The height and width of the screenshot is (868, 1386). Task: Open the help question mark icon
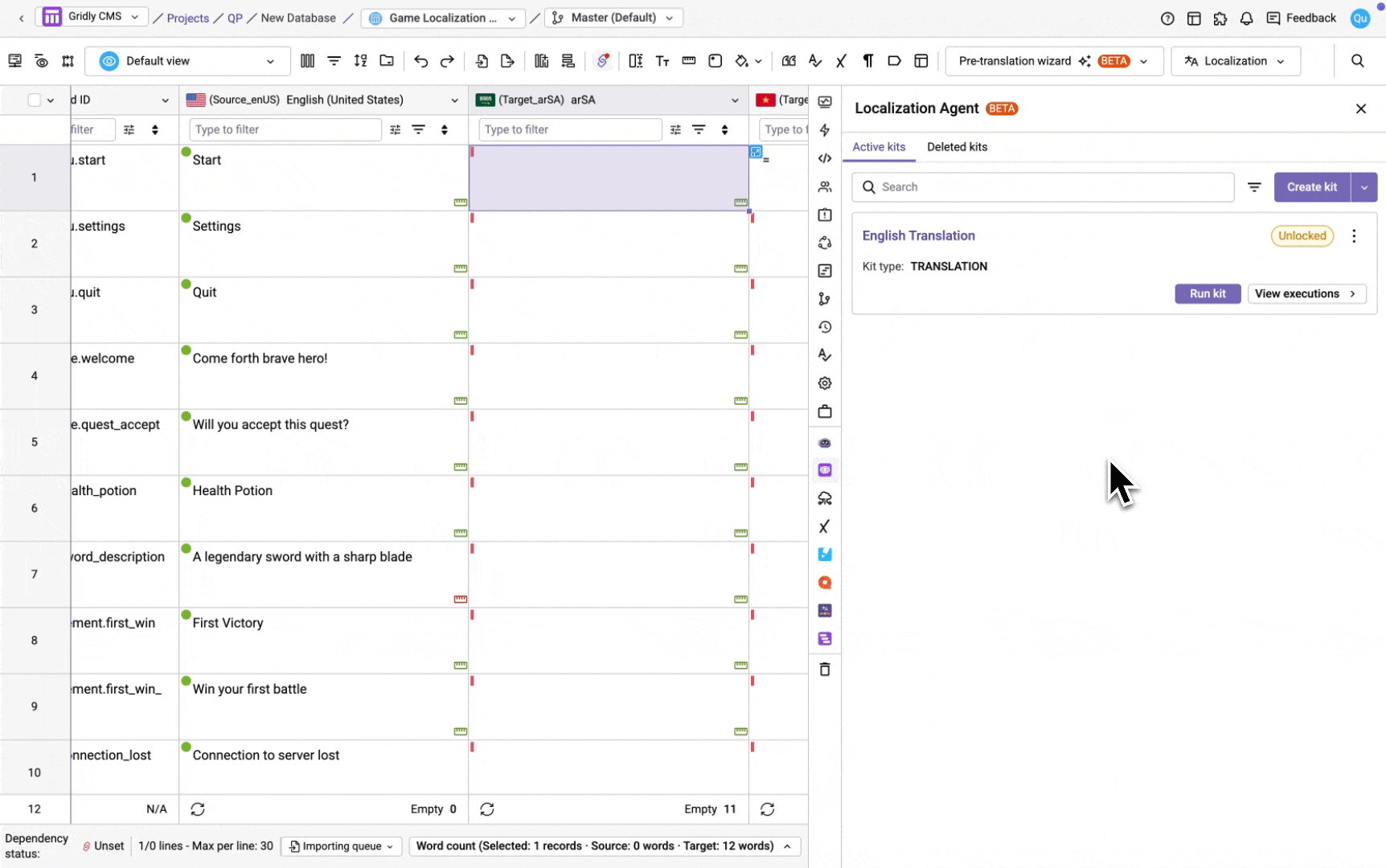pyautogui.click(x=1167, y=18)
